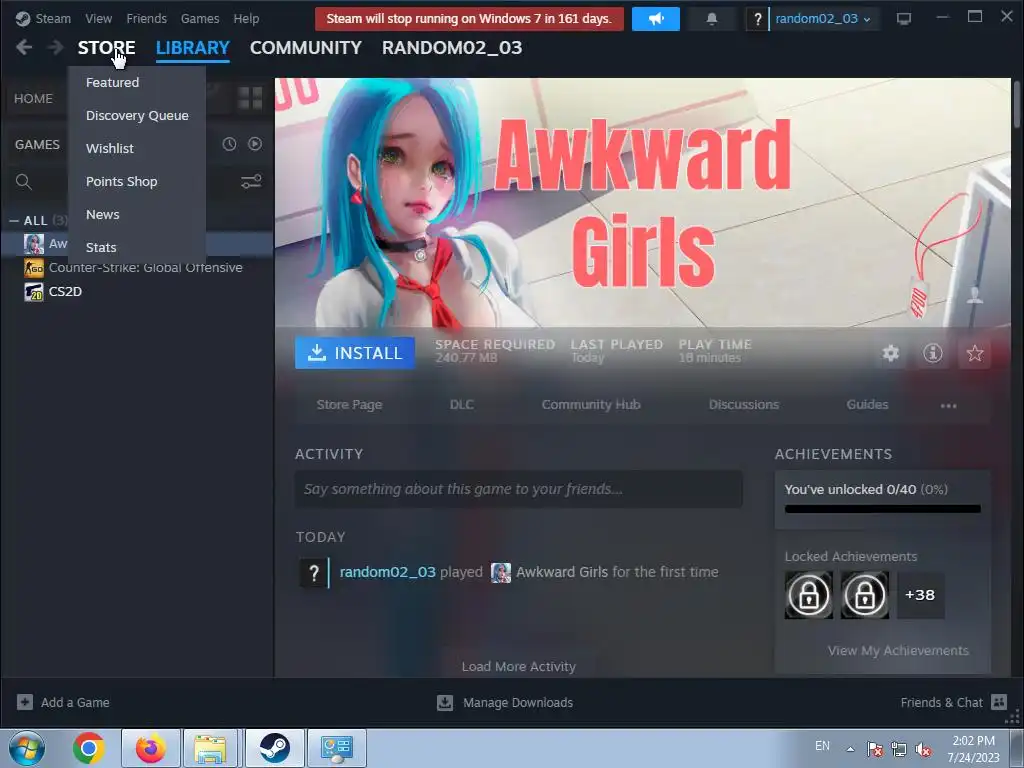Switch to the STORE tab
The image size is (1024, 768).
pyautogui.click(x=106, y=48)
